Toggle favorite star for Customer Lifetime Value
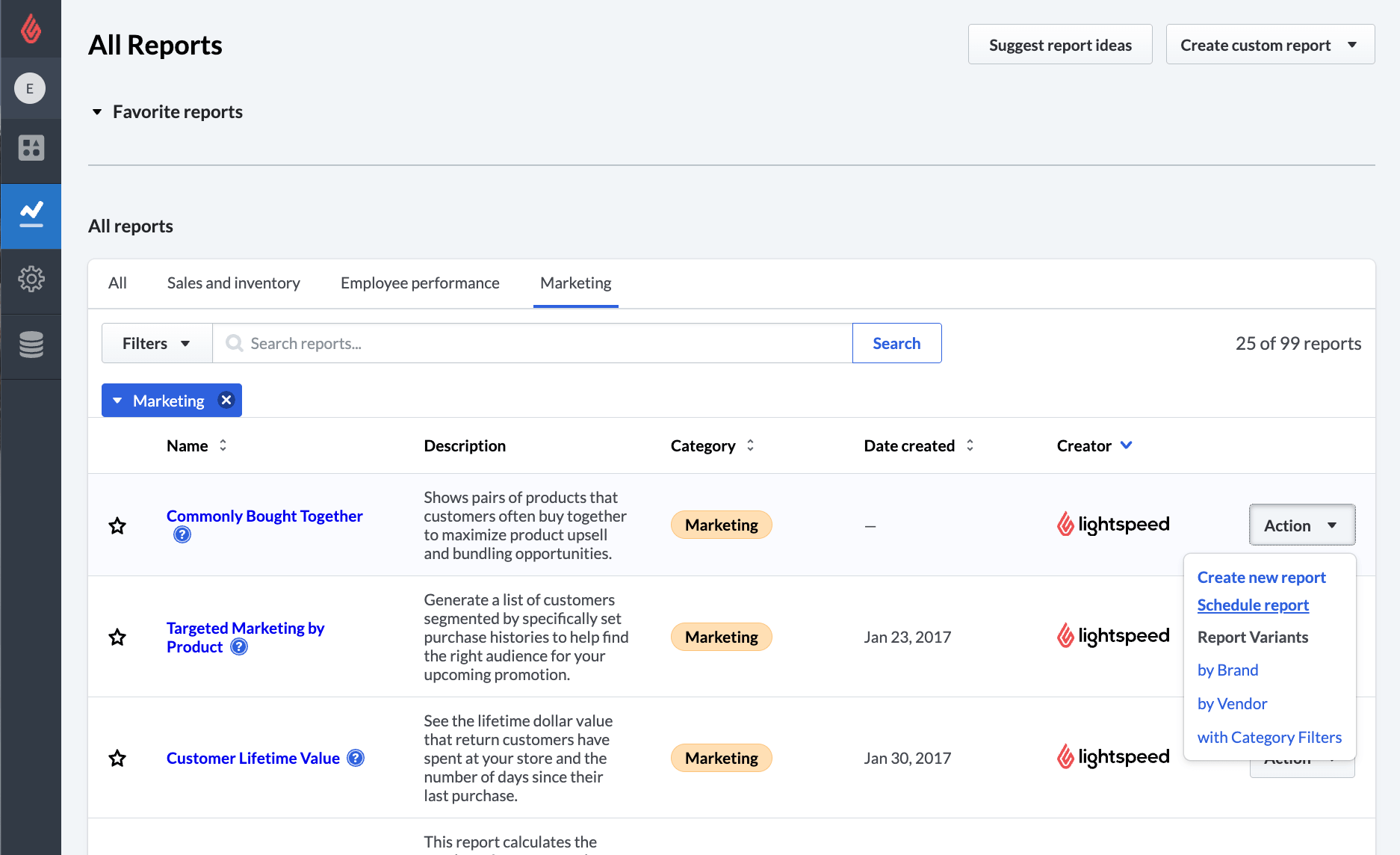The width and height of the screenshot is (1400, 855). click(117, 758)
